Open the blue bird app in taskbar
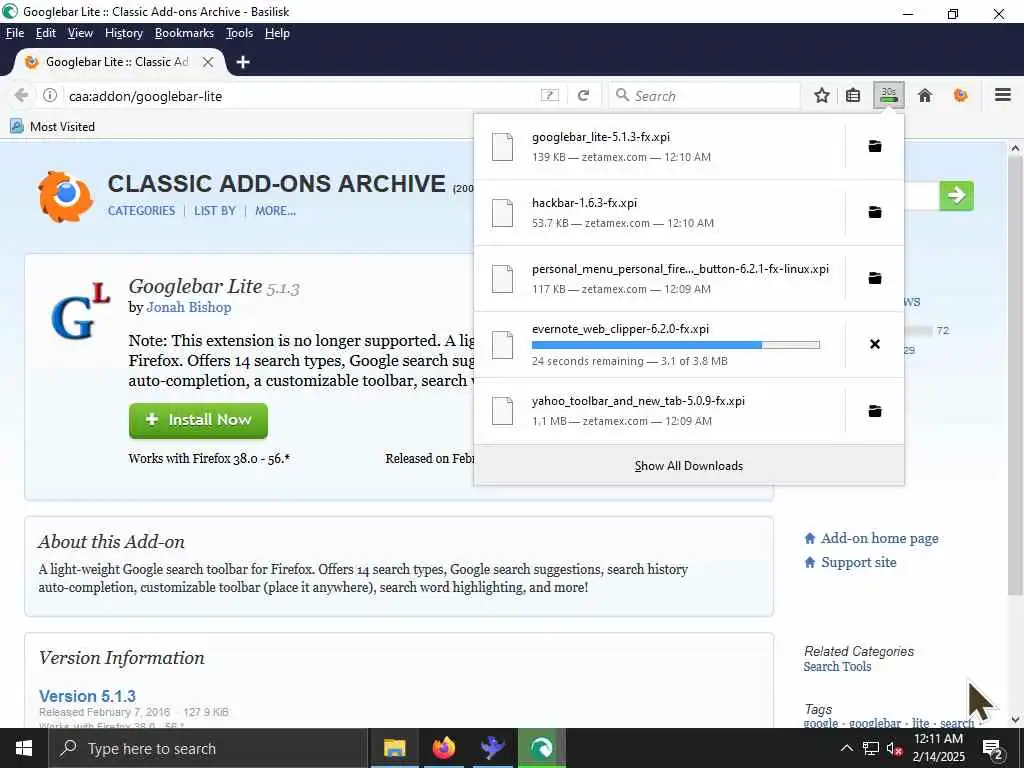 click(492, 748)
